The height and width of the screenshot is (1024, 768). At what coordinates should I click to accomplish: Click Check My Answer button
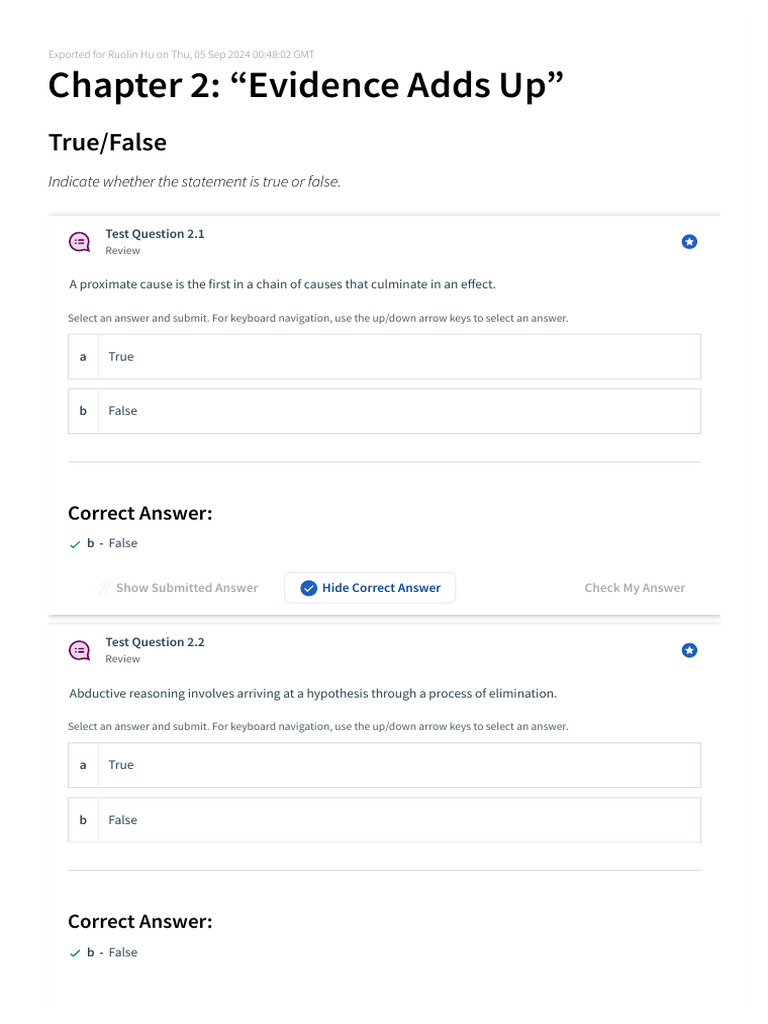pos(635,588)
